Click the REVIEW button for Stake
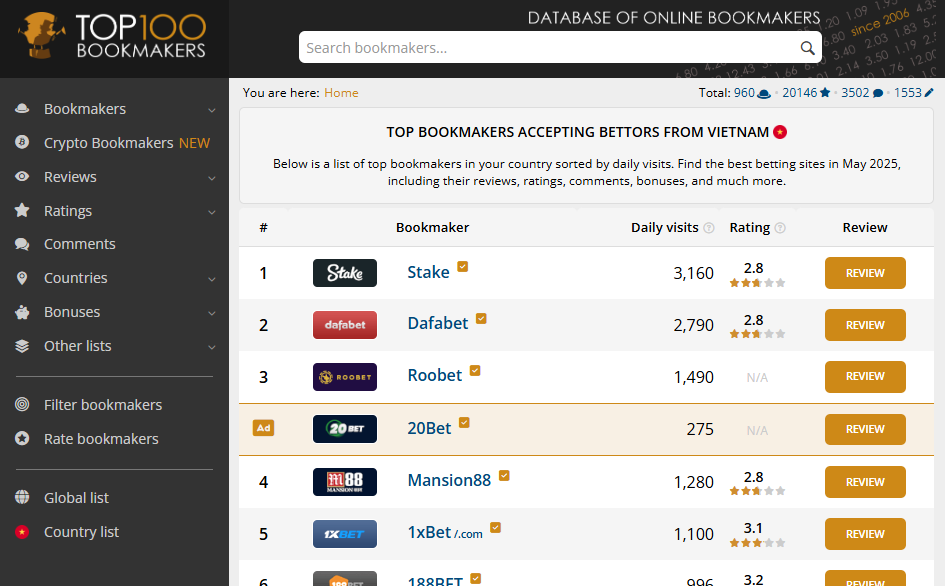 tap(865, 273)
